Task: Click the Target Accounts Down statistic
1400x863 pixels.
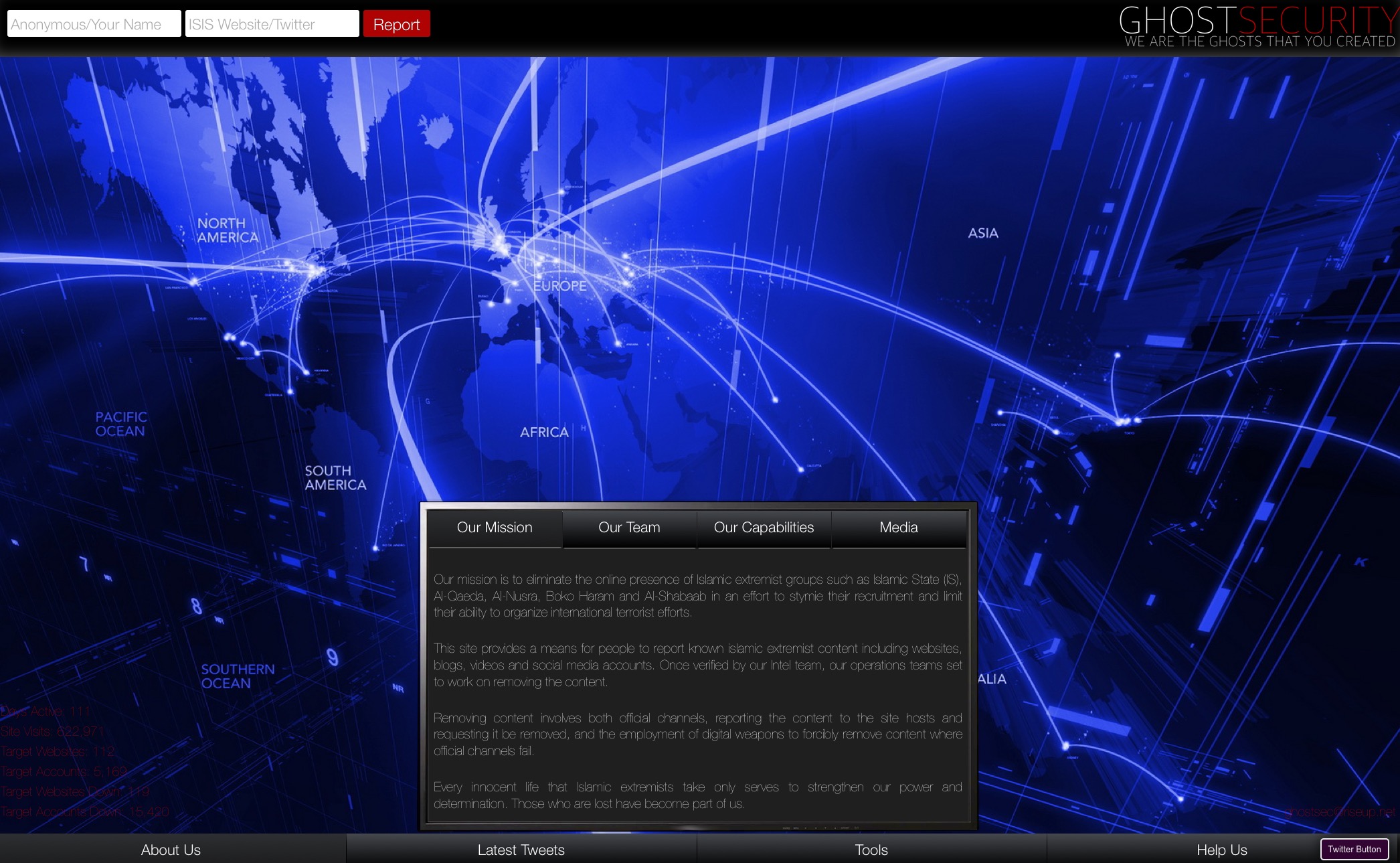Action: pos(85,811)
